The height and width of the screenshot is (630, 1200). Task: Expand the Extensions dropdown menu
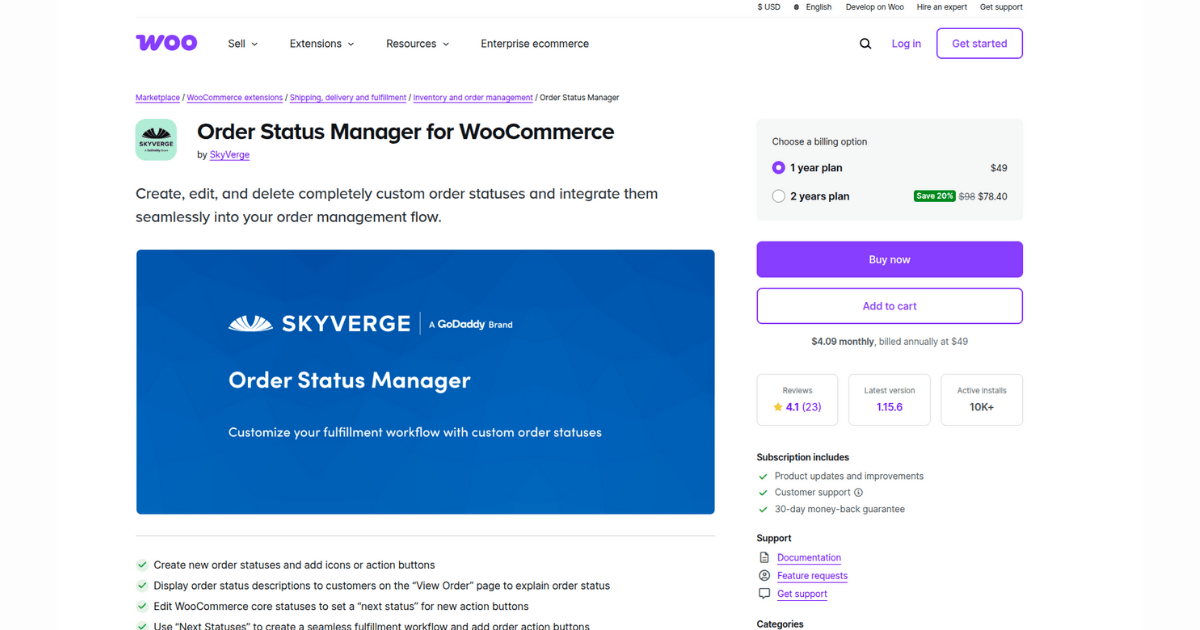tap(322, 44)
